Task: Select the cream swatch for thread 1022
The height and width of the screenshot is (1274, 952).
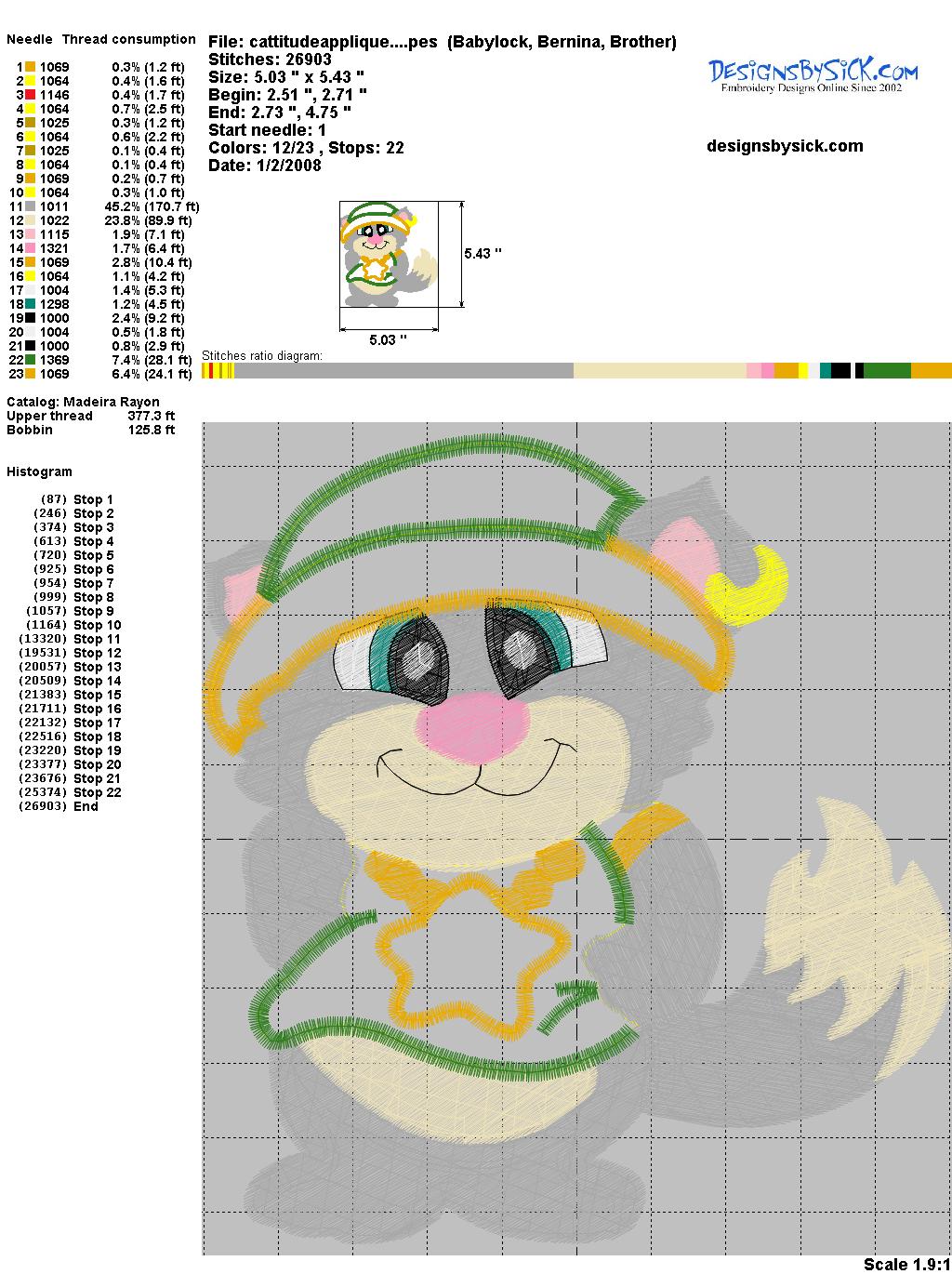Action: pos(31,220)
